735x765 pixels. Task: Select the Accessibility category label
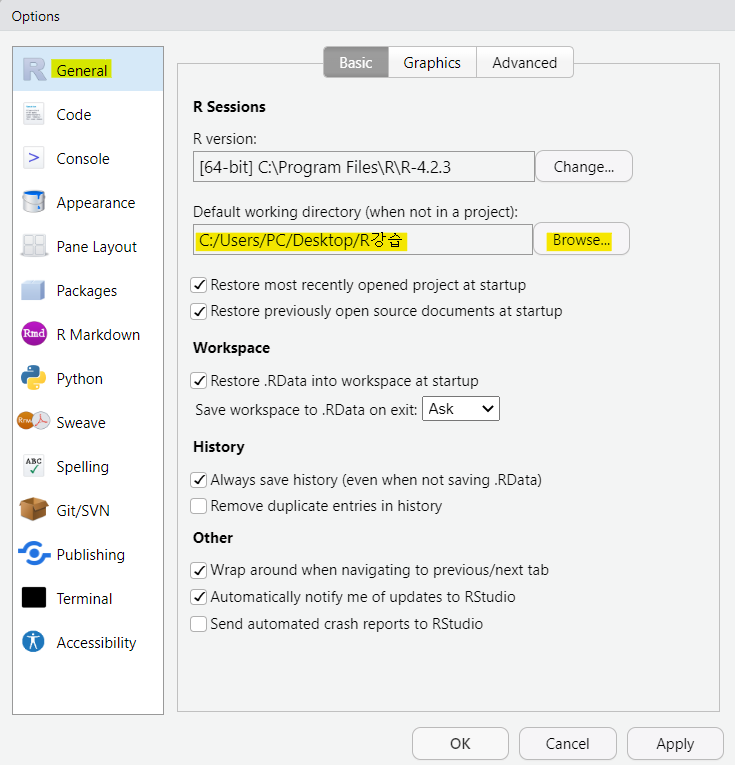96,643
